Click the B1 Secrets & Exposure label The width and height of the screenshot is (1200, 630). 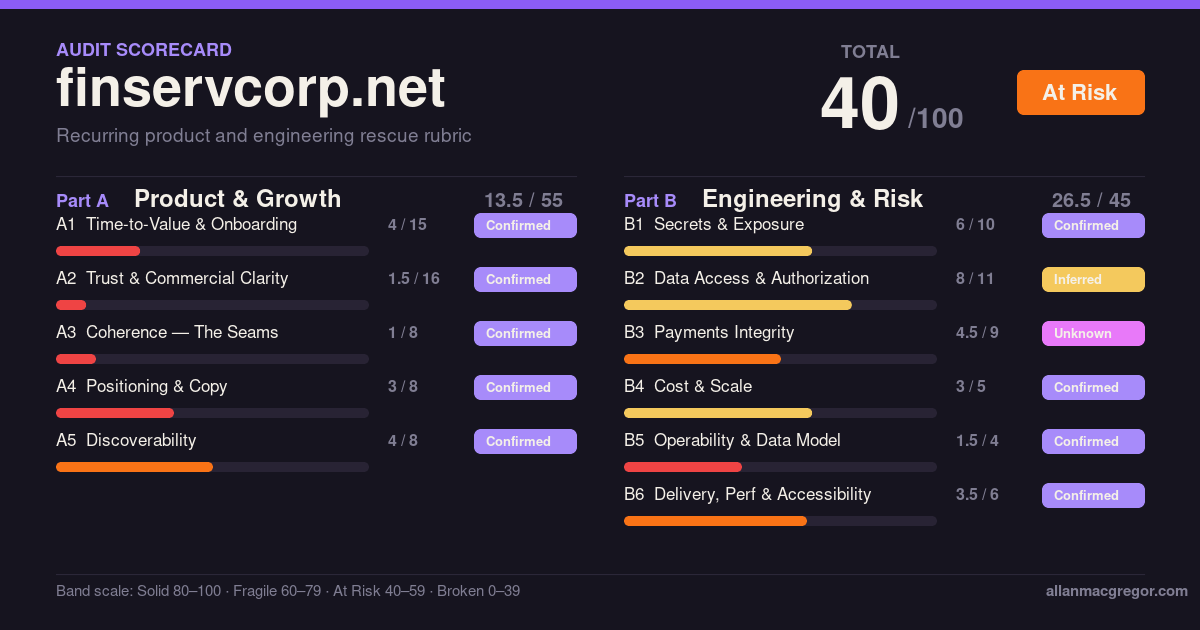pos(714,224)
